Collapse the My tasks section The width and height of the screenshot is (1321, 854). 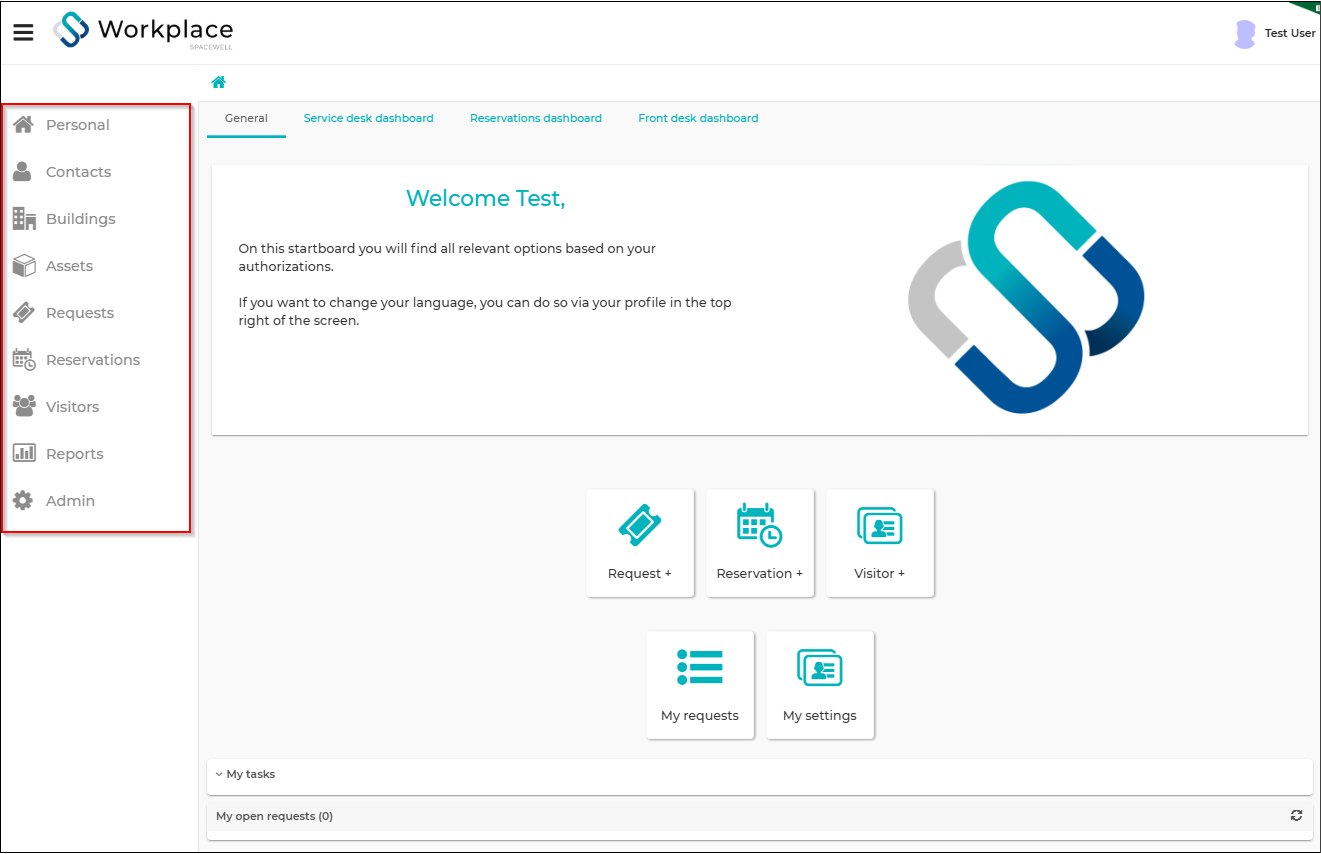pos(245,774)
